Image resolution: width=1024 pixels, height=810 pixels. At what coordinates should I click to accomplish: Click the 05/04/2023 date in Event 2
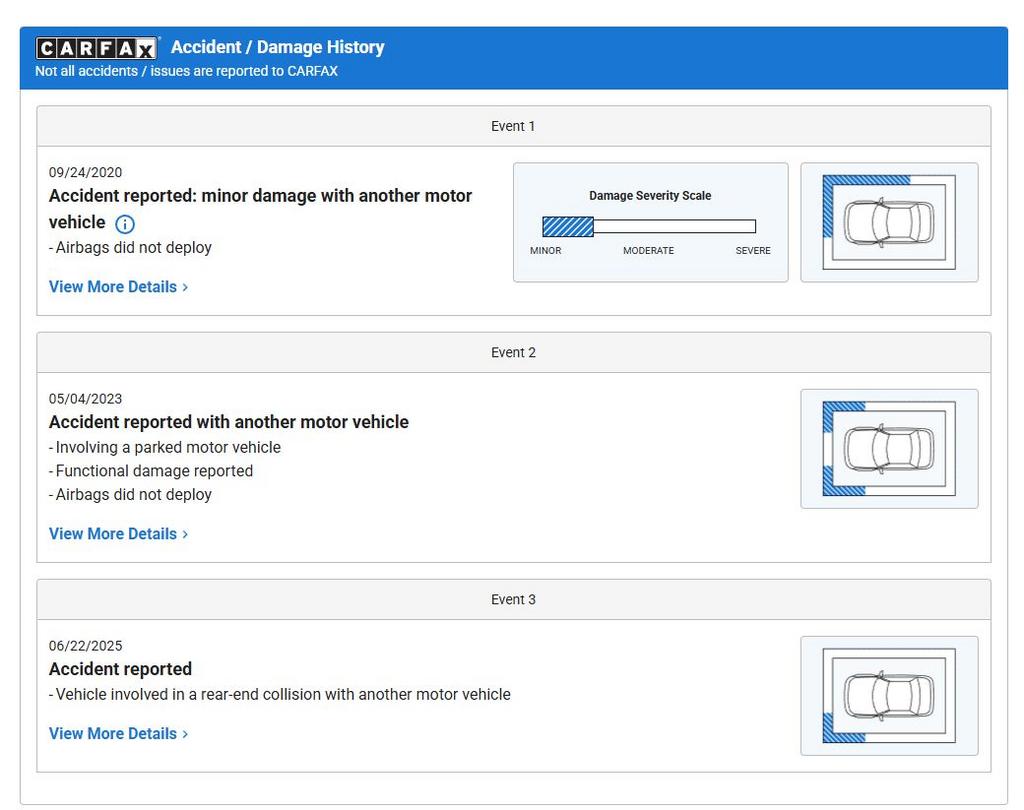click(86, 399)
